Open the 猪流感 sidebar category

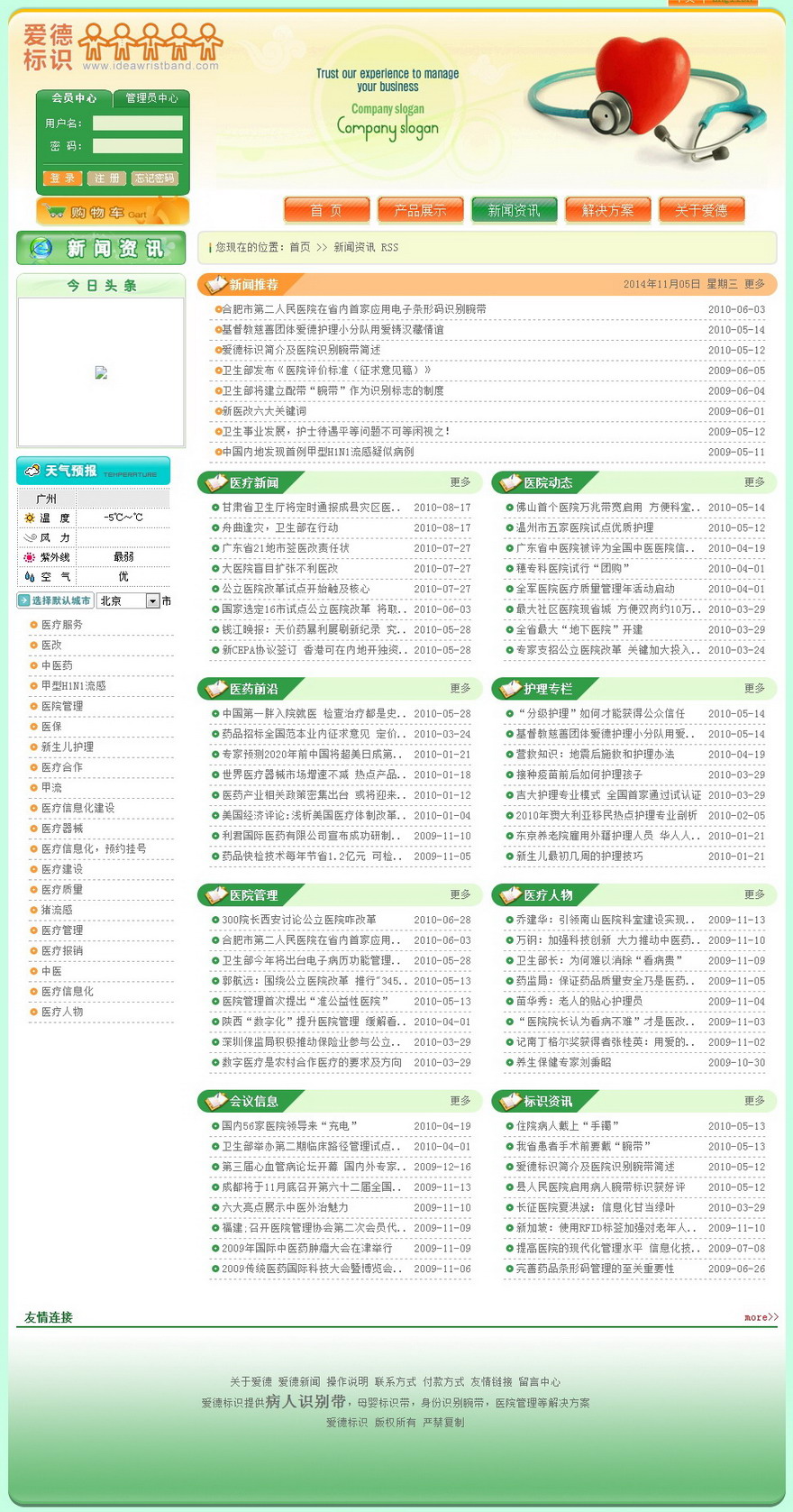click(57, 910)
